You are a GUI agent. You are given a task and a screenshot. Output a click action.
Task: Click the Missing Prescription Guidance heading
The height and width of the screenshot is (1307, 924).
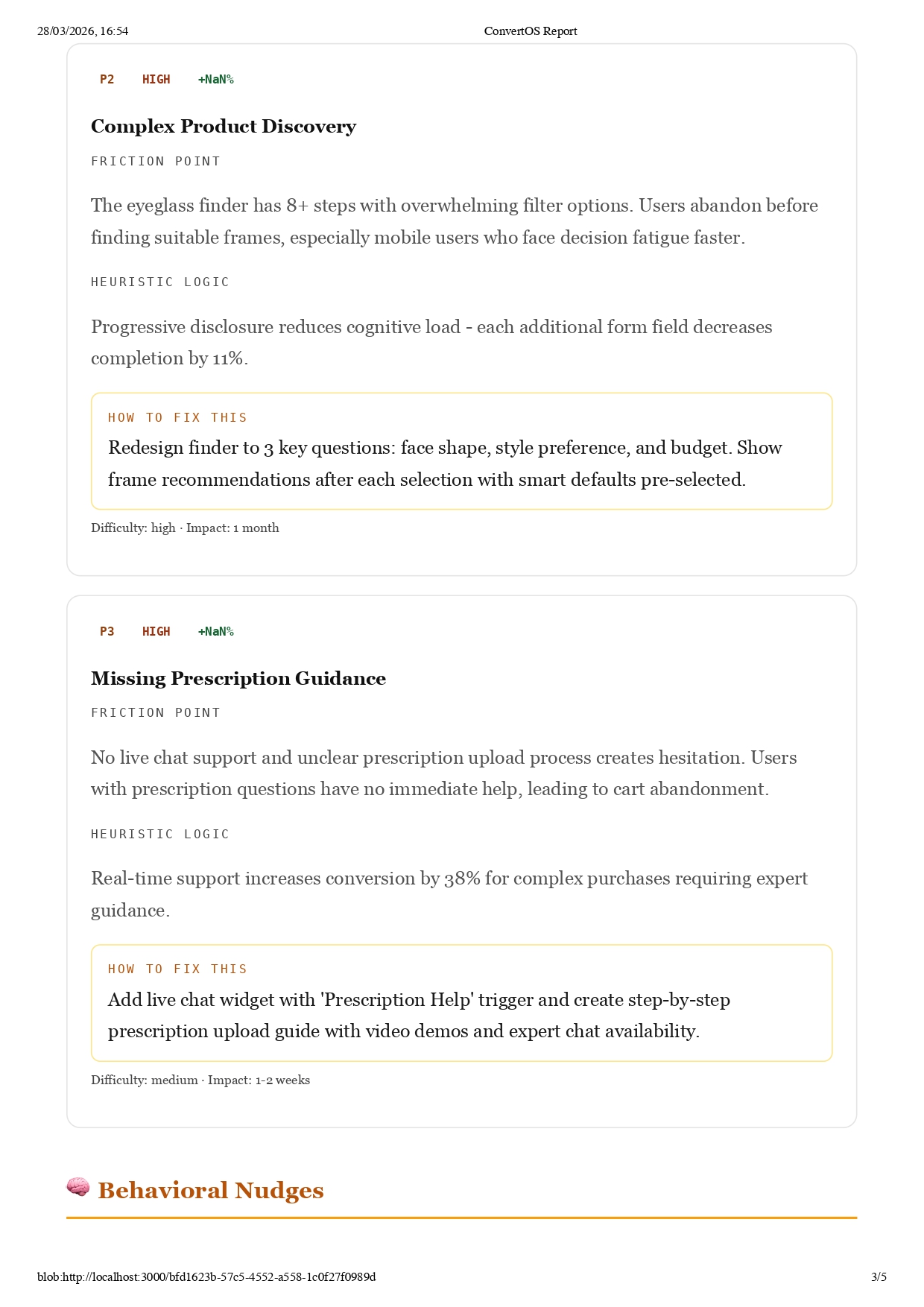238,679
